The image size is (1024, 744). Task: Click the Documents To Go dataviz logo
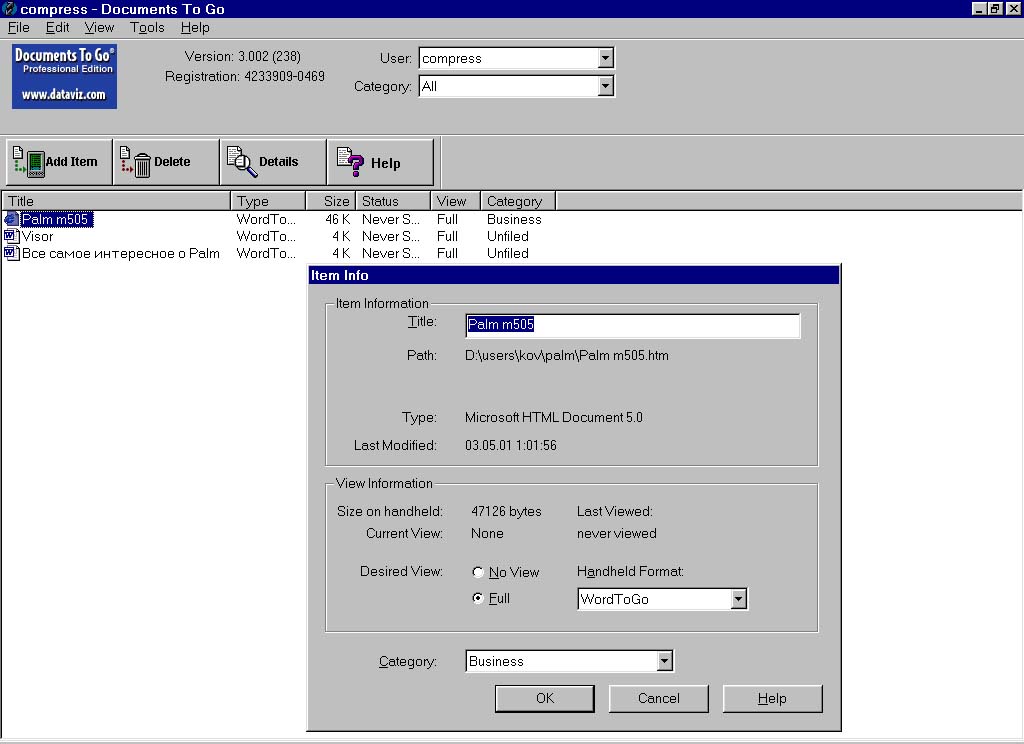[x=64, y=76]
